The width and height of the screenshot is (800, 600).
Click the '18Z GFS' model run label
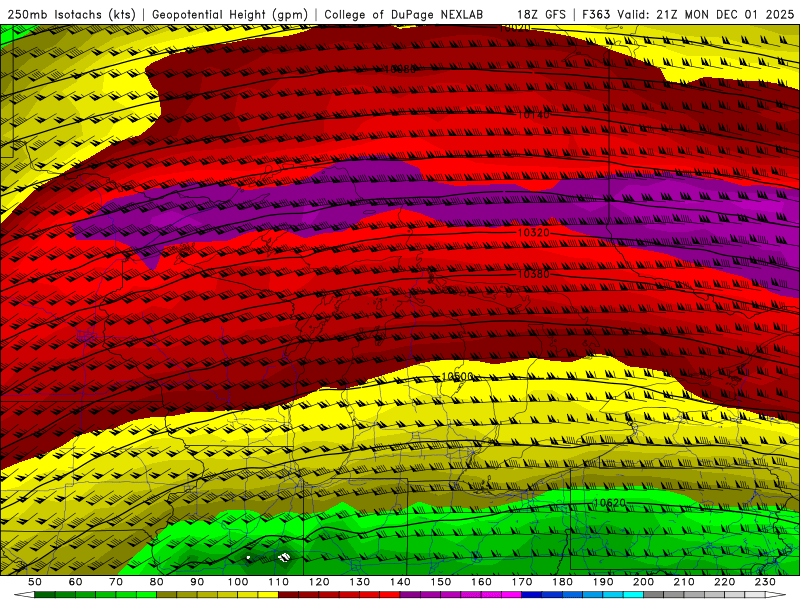point(541,14)
